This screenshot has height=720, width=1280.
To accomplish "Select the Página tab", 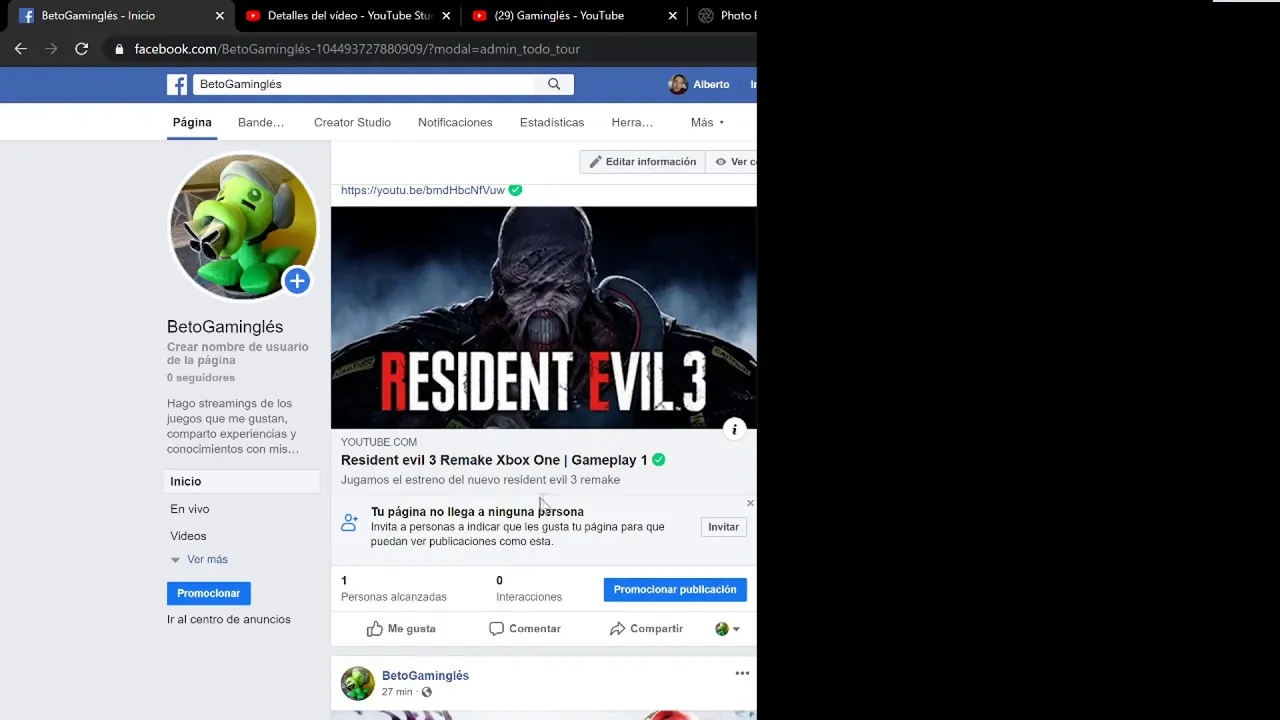I will click(x=192, y=122).
